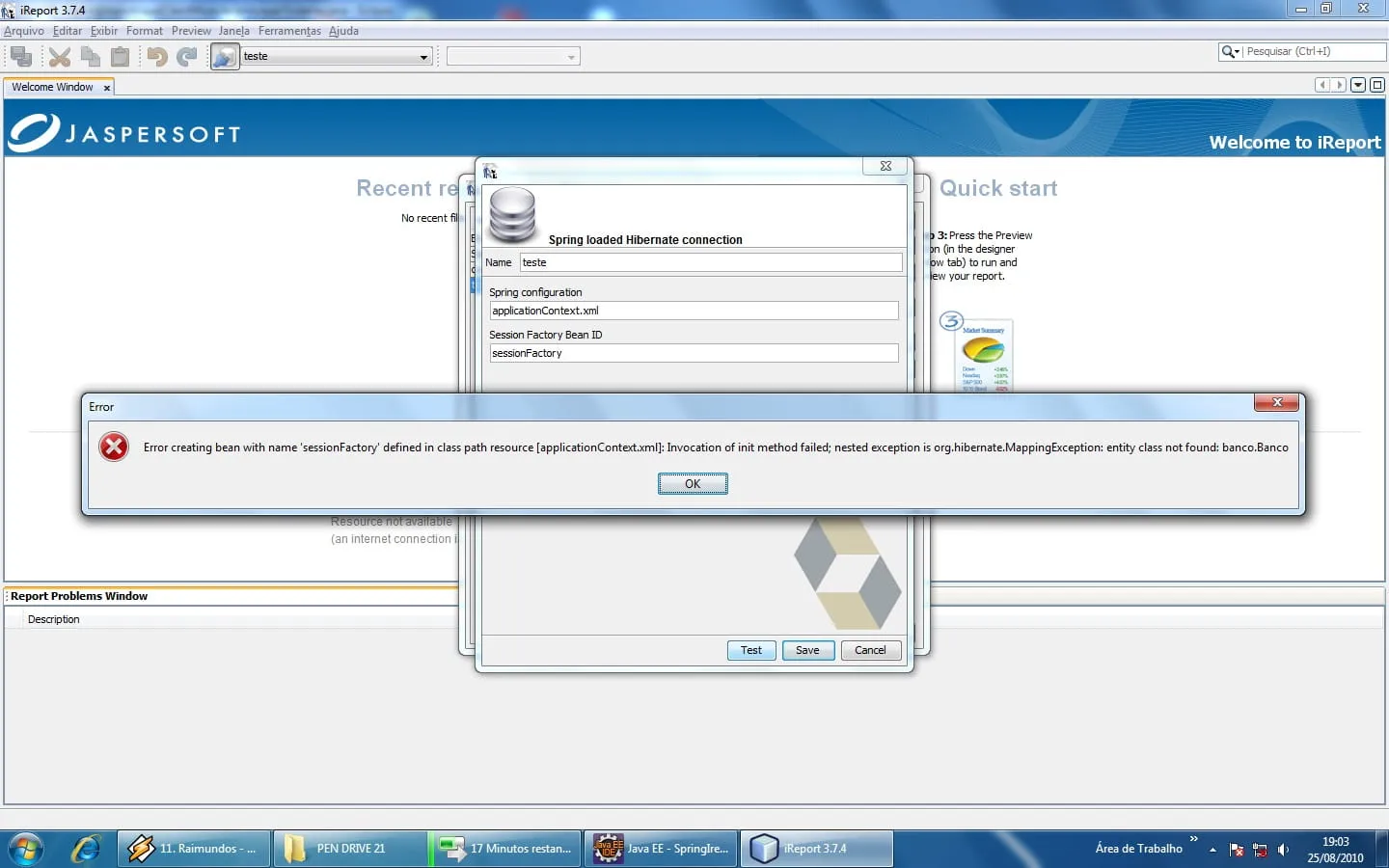Open the Preview menu
The width and height of the screenshot is (1389, 868).
191,31
